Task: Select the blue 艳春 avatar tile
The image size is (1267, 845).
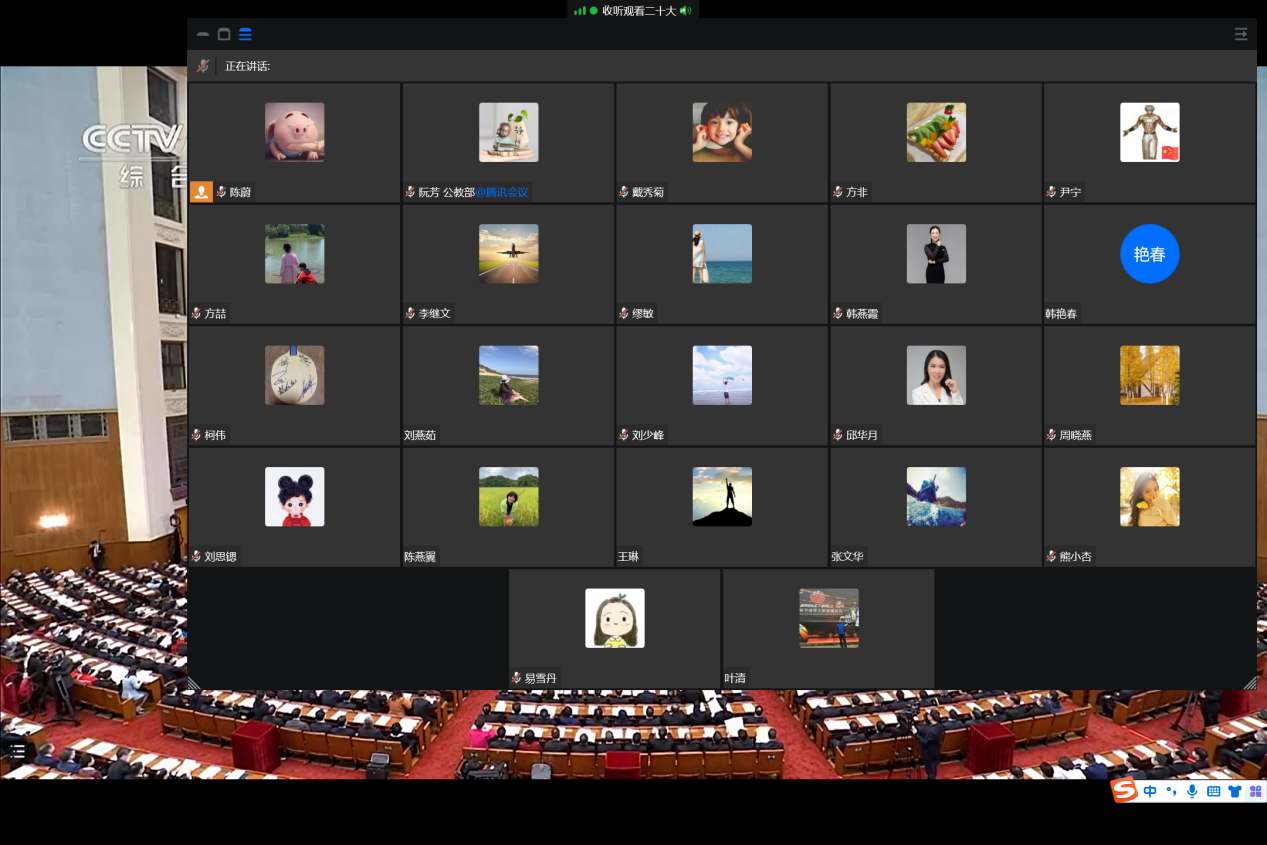Action: tap(1149, 254)
